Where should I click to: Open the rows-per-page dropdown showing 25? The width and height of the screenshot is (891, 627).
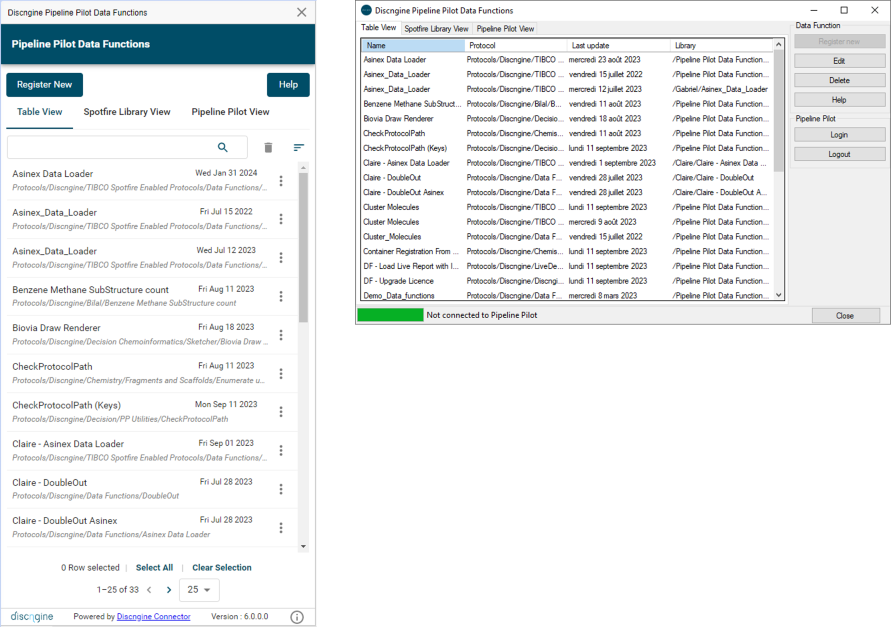pyautogui.click(x=199, y=590)
